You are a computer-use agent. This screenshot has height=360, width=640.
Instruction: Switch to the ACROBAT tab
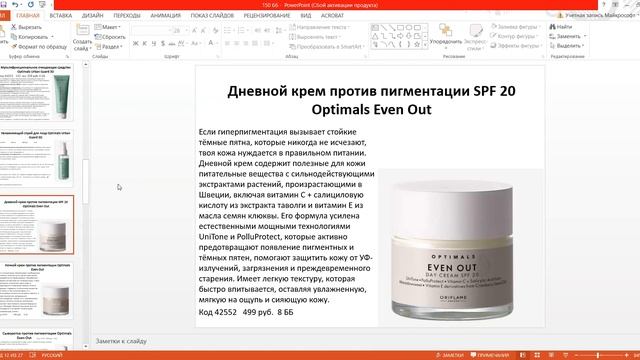coord(332,16)
